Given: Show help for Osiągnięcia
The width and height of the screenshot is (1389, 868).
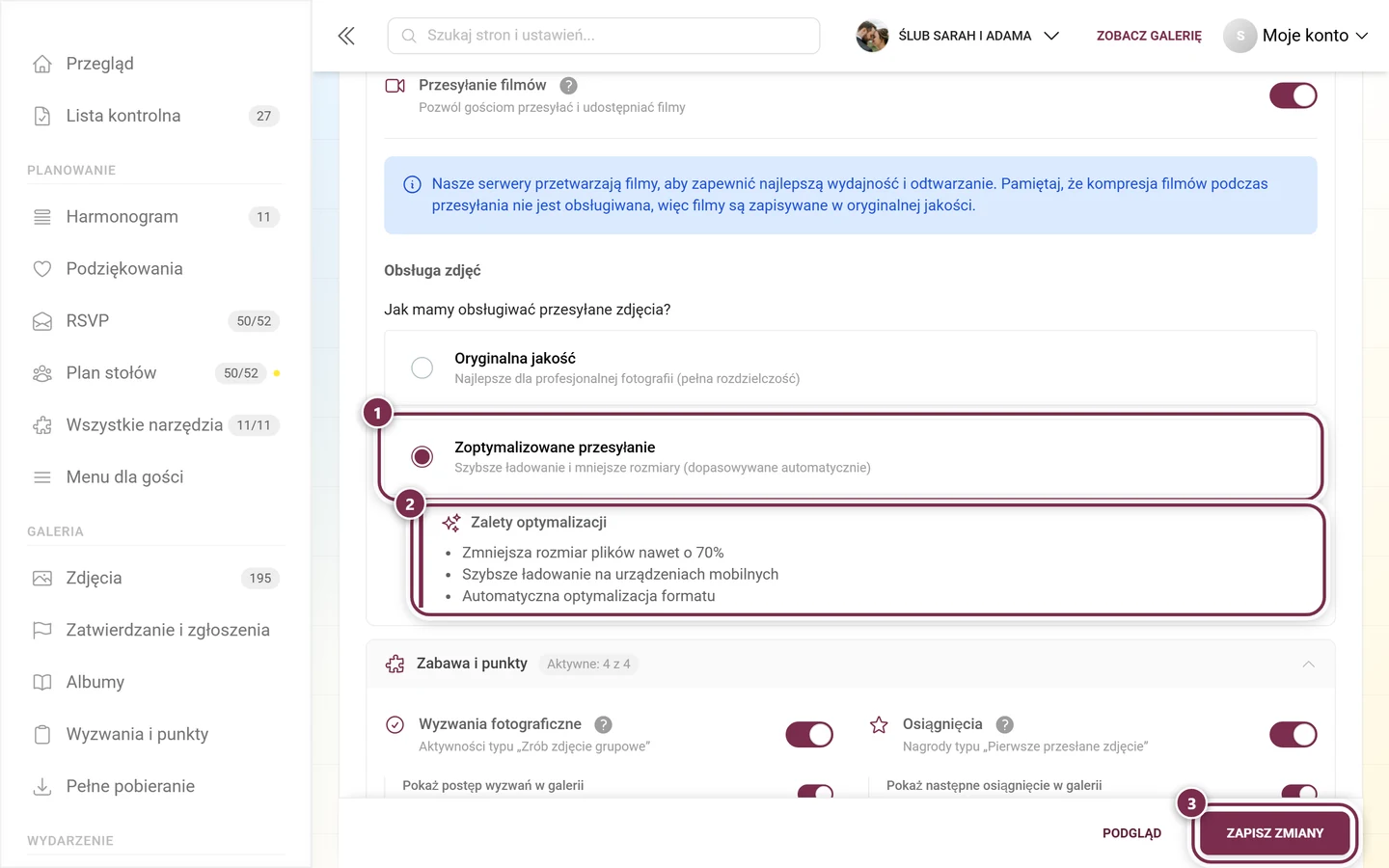Looking at the screenshot, I should click(x=1005, y=724).
